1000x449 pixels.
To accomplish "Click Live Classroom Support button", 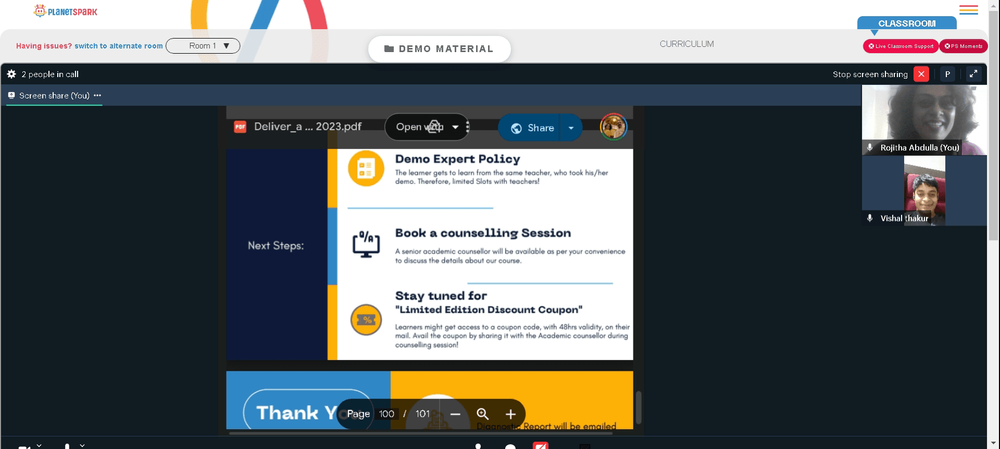I will pos(901,46).
